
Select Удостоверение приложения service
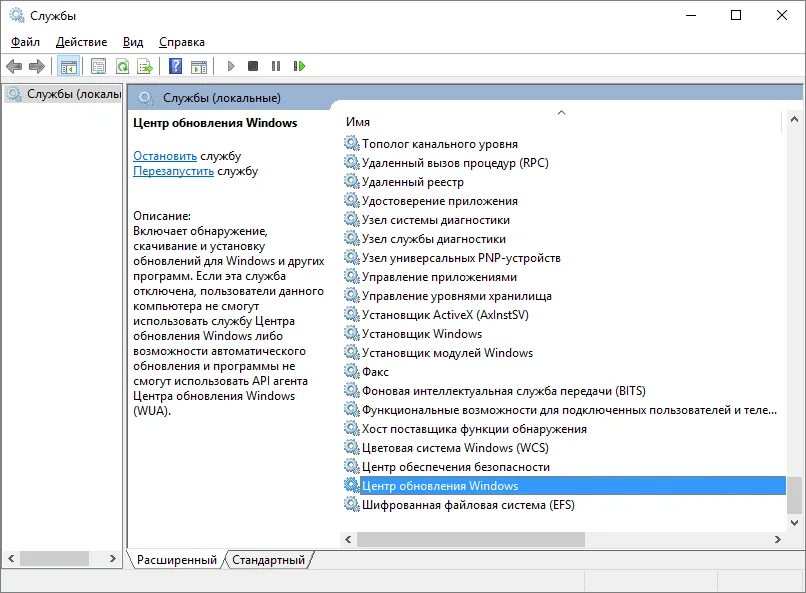click(439, 201)
